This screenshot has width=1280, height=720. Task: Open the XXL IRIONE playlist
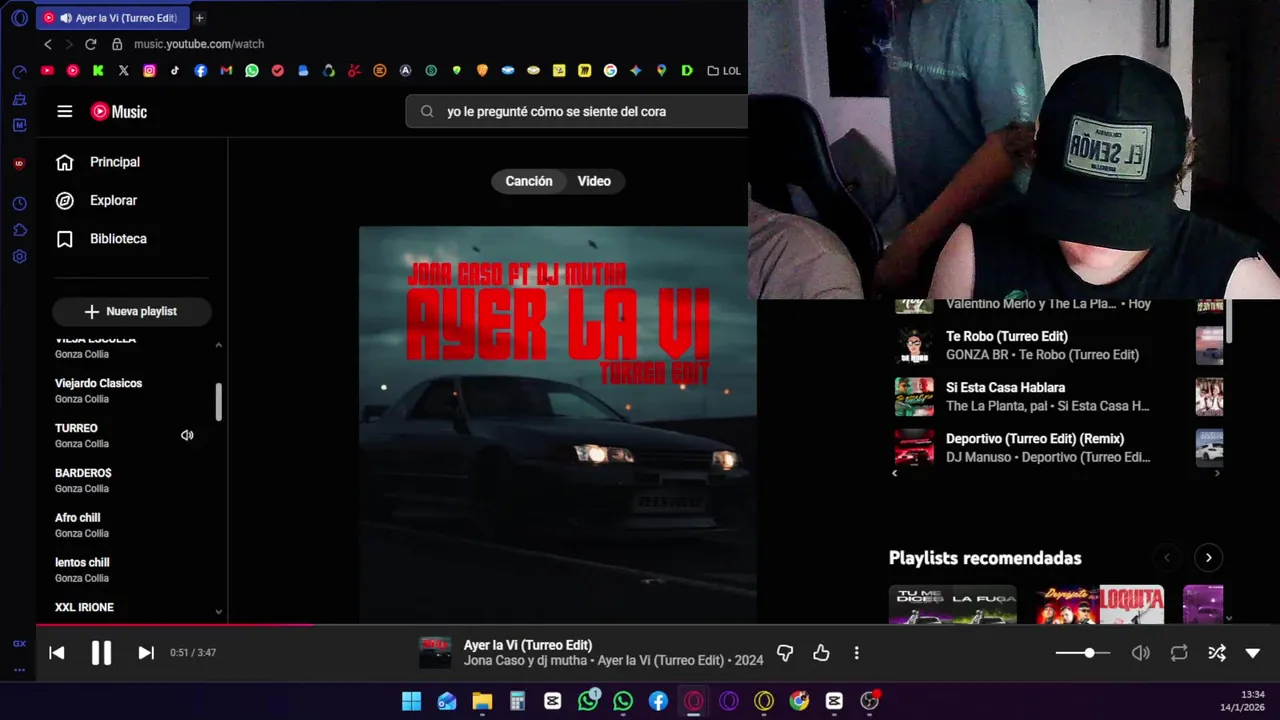click(x=84, y=607)
